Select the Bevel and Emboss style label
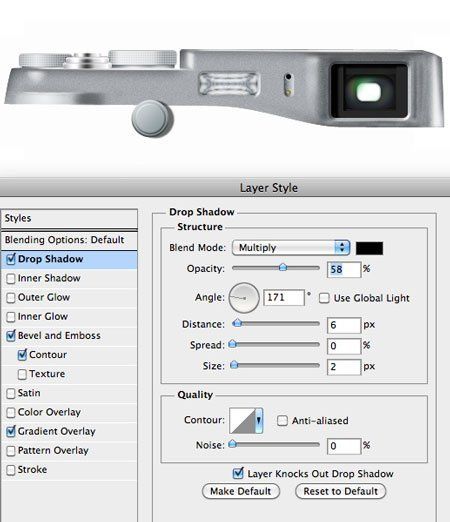Viewport: 450px width, 522px height. point(59,336)
